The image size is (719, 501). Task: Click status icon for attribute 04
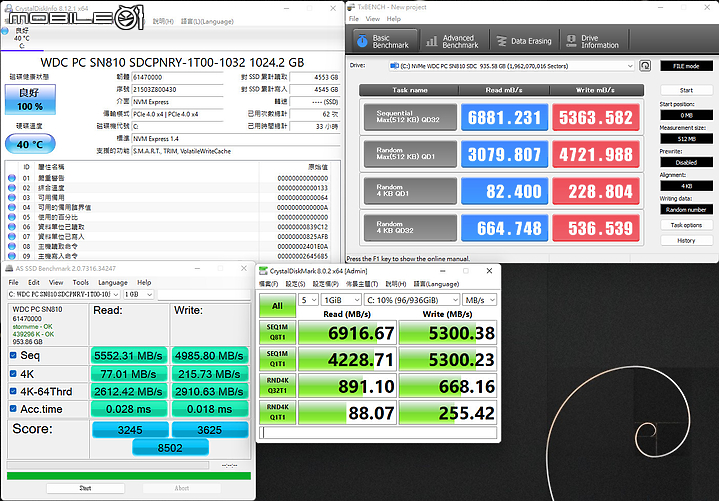[12, 207]
